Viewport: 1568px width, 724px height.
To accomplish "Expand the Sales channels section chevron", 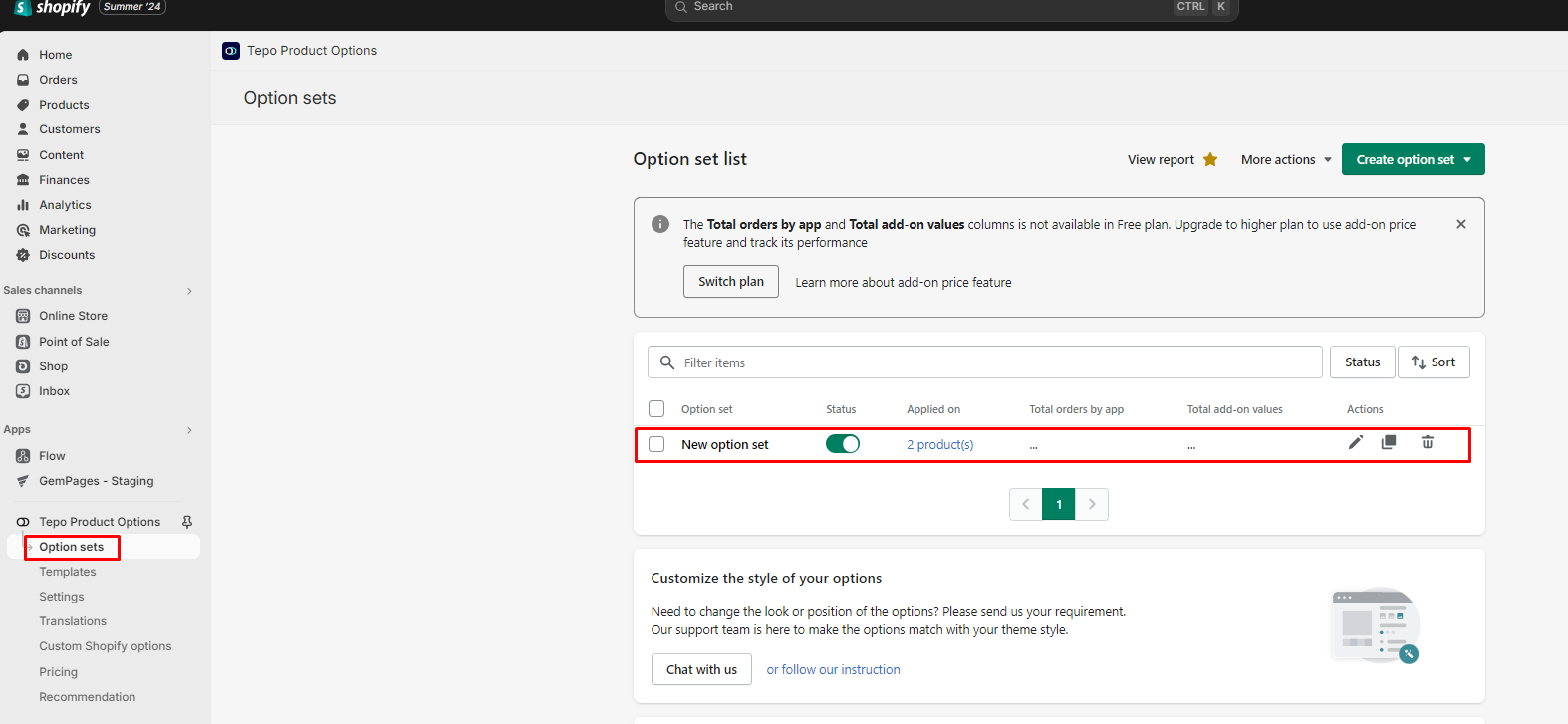I will [189, 291].
